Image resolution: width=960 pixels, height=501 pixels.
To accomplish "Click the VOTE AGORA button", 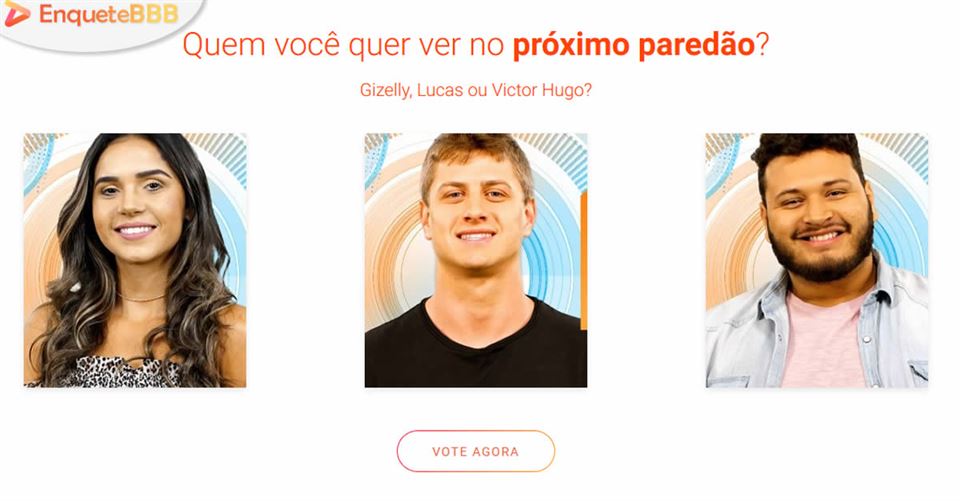I will pos(476,451).
